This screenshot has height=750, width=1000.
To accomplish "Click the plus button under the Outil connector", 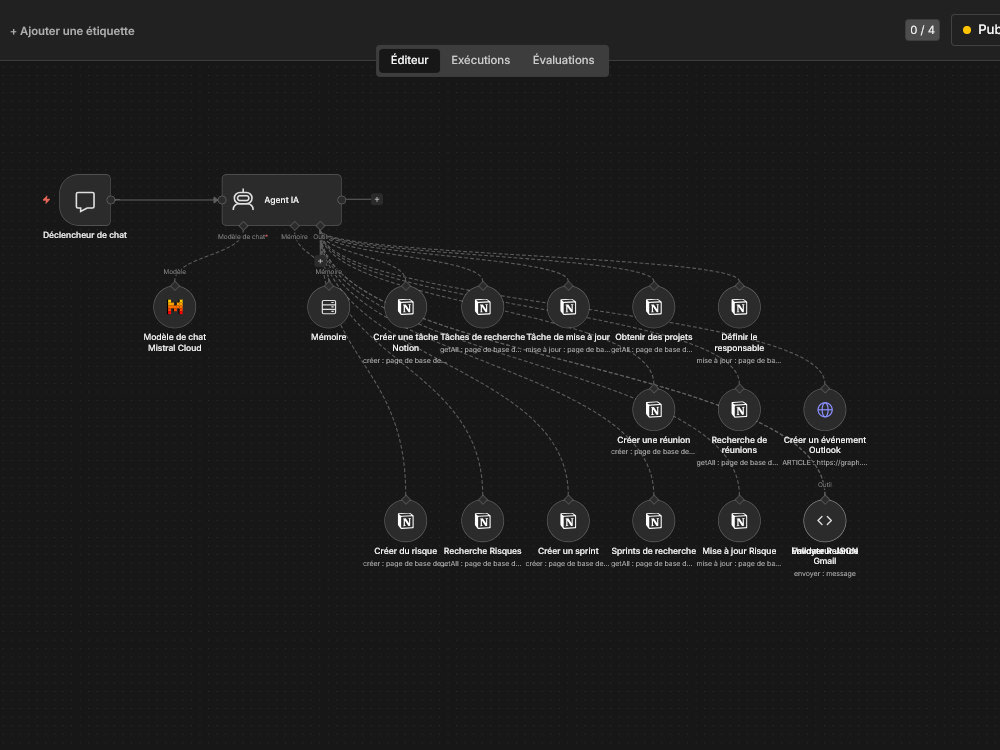I will (320, 261).
